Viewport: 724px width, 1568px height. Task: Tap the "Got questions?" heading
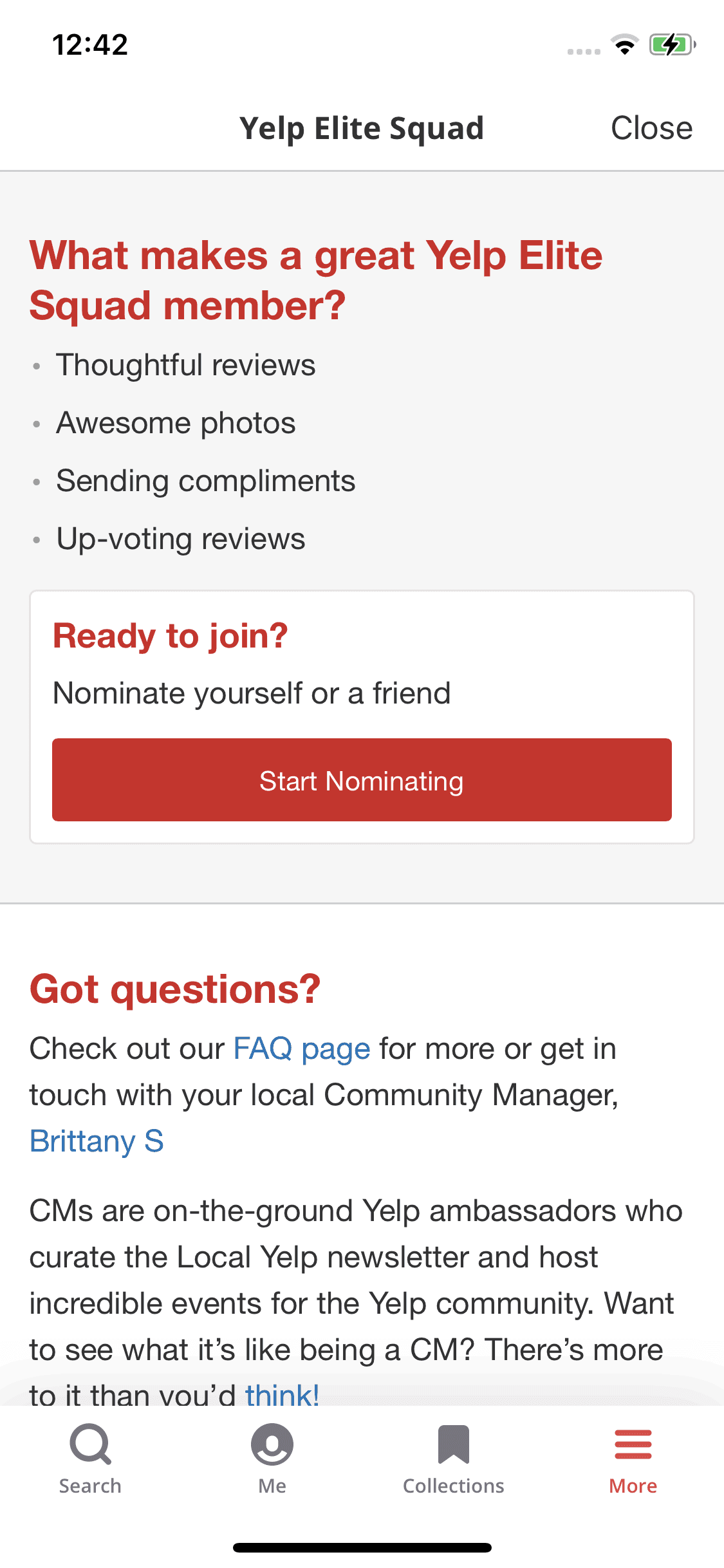click(x=175, y=989)
